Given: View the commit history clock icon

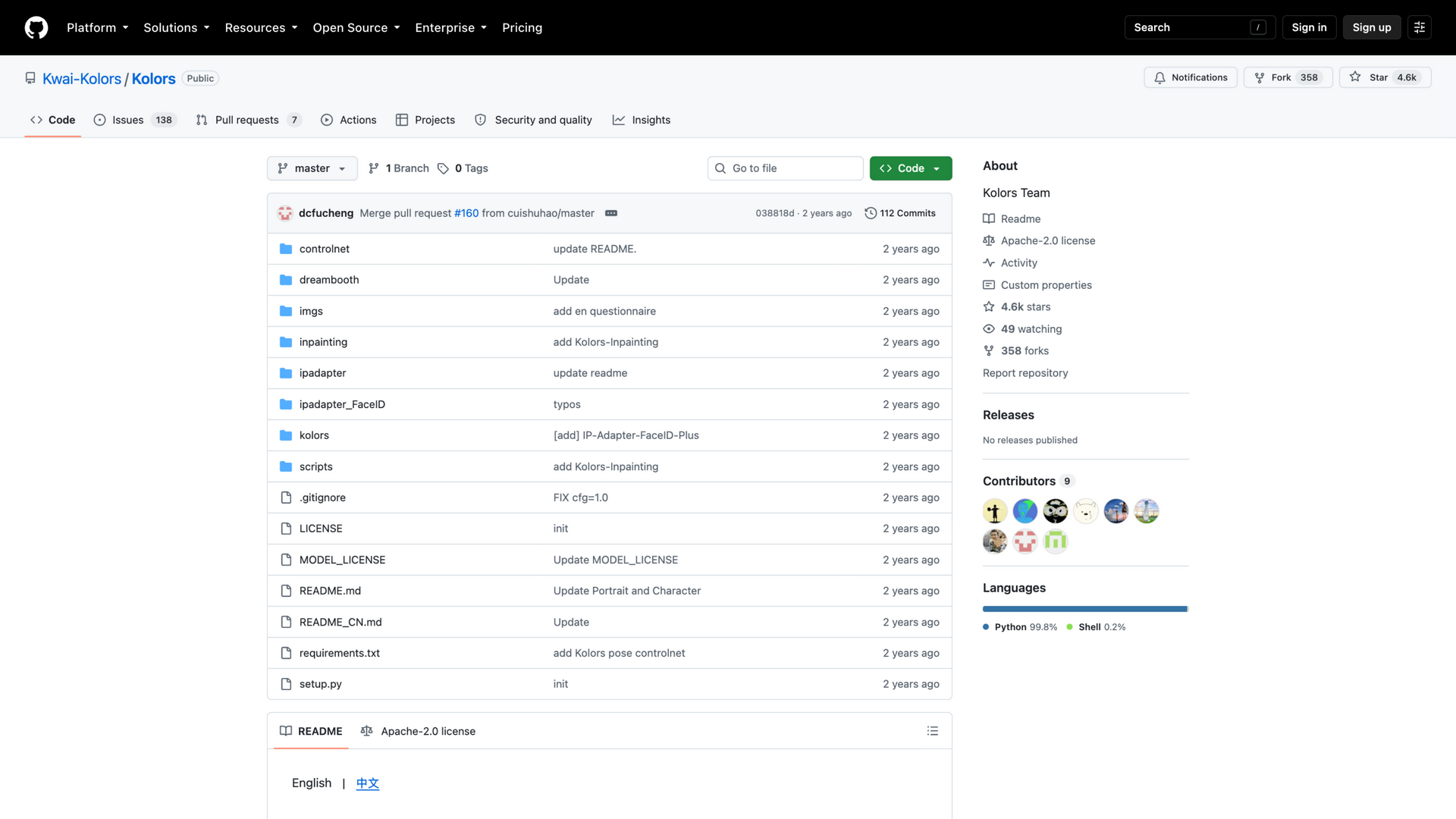Looking at the screenshot, I should [871, 213].
